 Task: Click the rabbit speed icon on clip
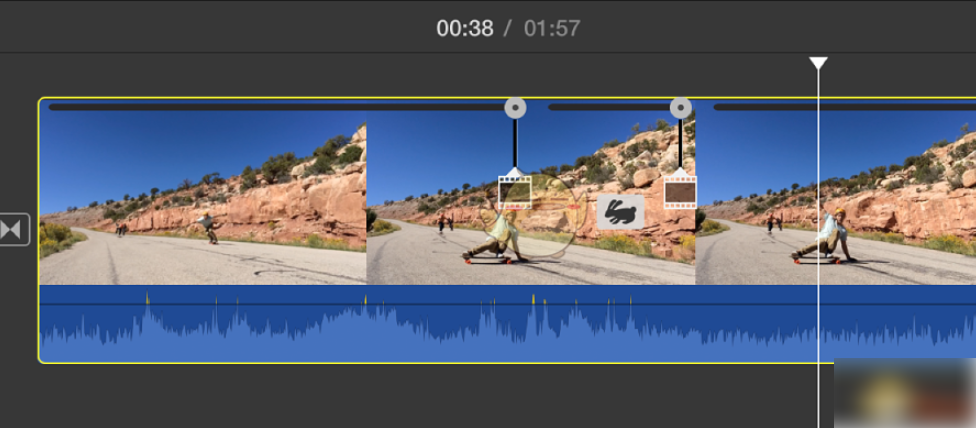click(x=621, y=212)
